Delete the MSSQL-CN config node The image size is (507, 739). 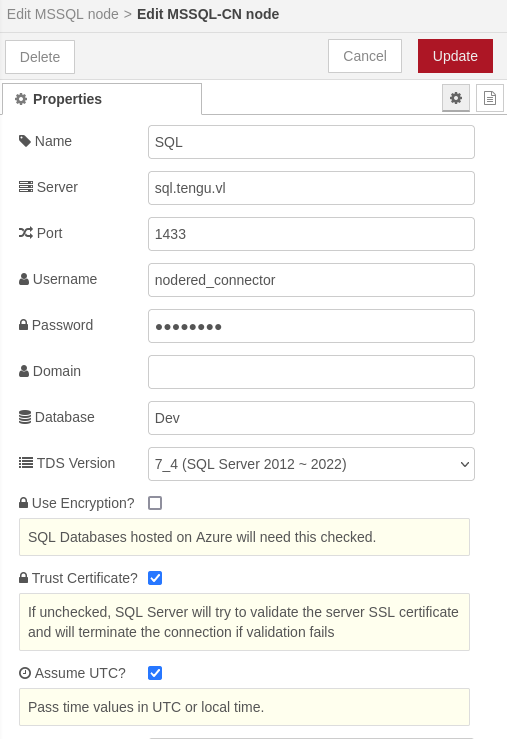(x=40, y=57)
